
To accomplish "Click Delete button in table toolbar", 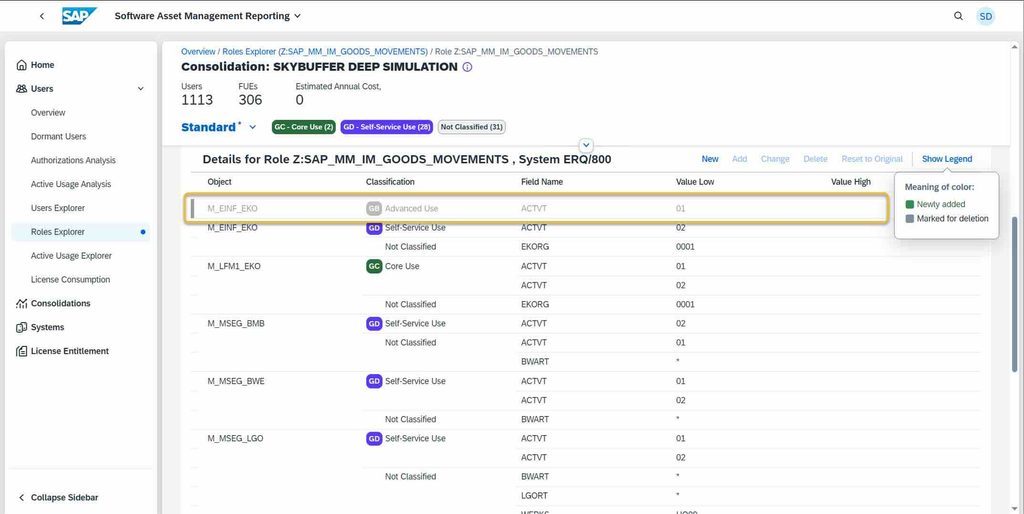I will click(815, 159).
